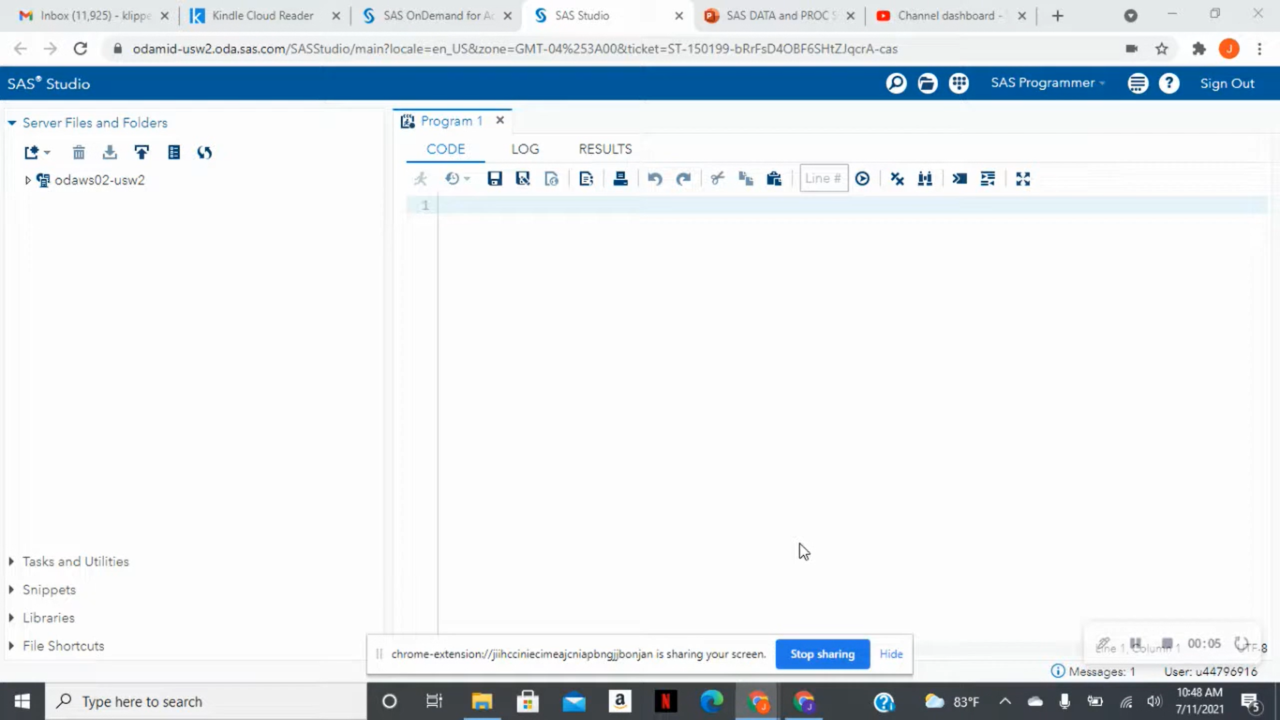This screenshot has width=1280, height=720.
Task: Click the Save As icon in code toolbar
Action: point(522,179)
